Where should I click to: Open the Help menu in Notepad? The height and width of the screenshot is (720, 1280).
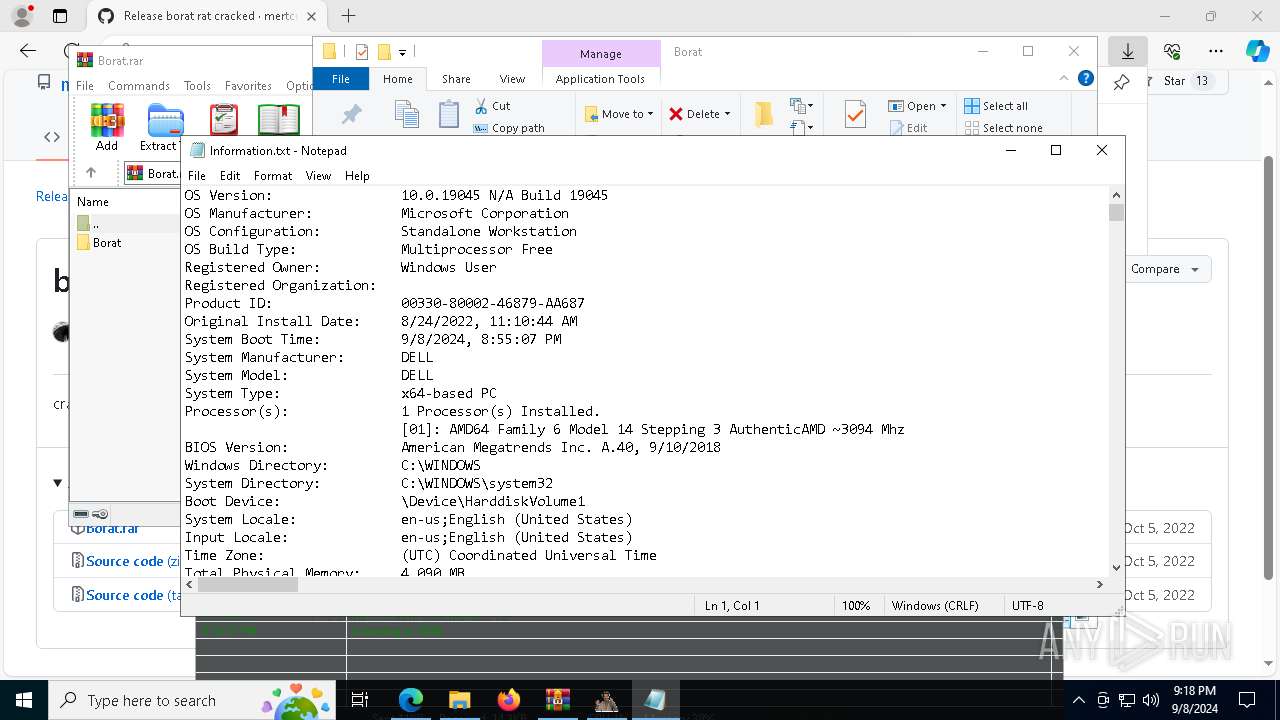point(357,175)
